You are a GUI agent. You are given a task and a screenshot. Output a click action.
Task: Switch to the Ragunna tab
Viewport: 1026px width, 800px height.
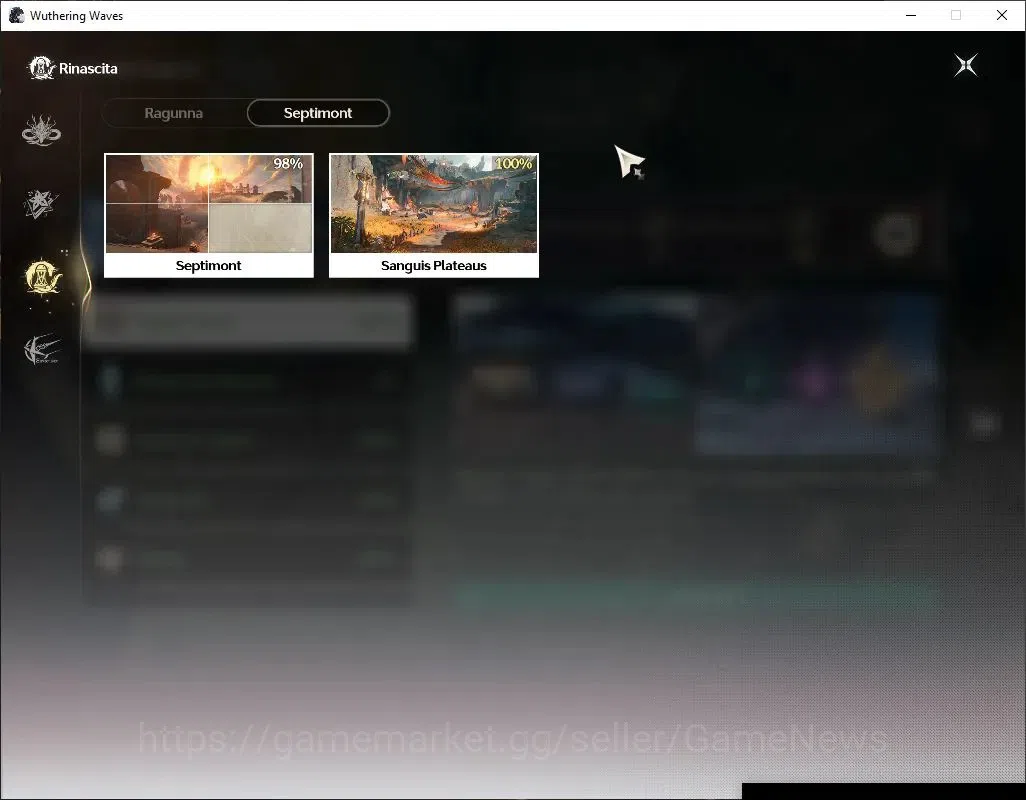pyautogui.click(x=173, y=113)
